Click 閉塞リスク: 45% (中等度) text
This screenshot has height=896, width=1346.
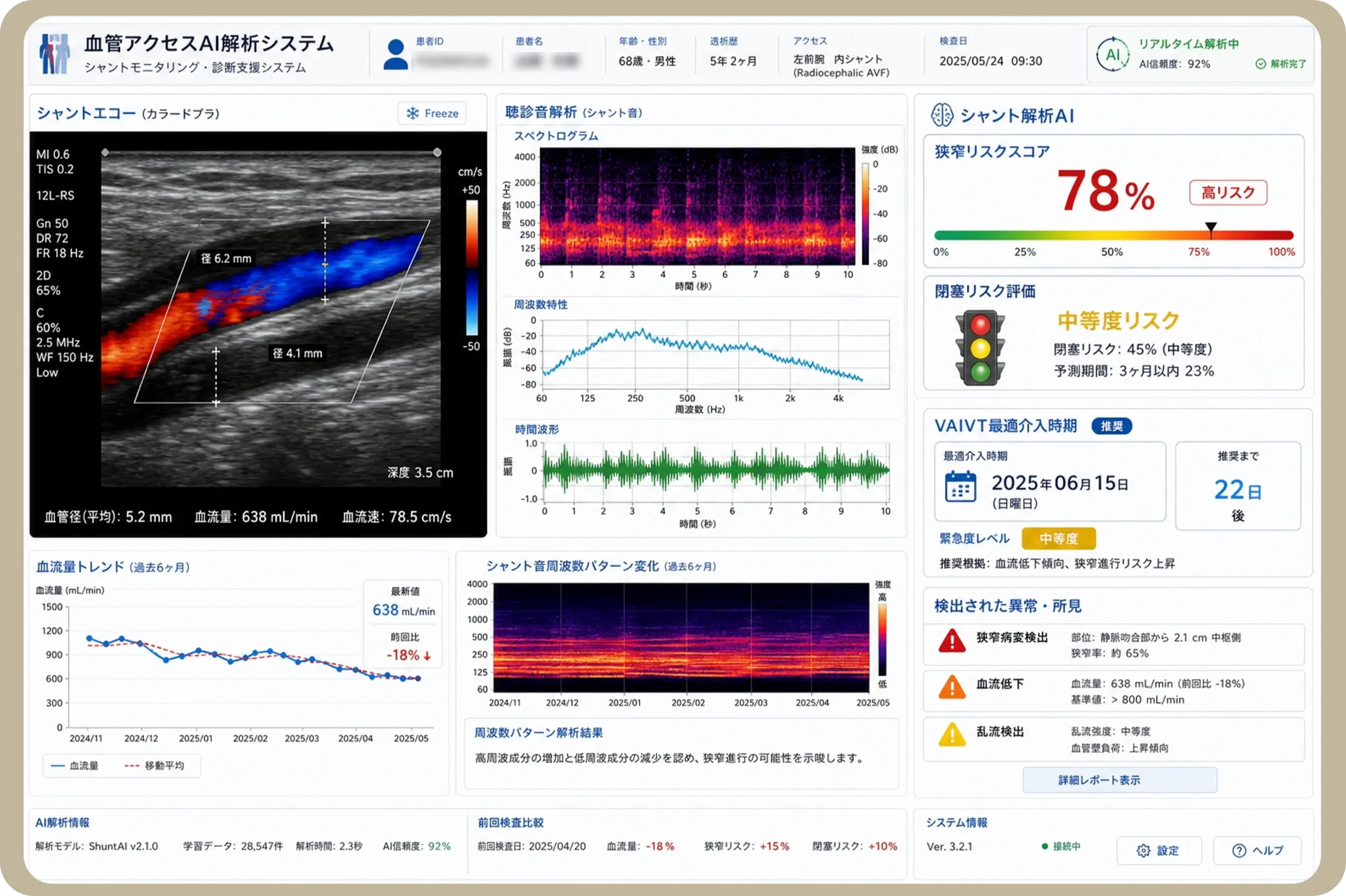pos(1133,349)
